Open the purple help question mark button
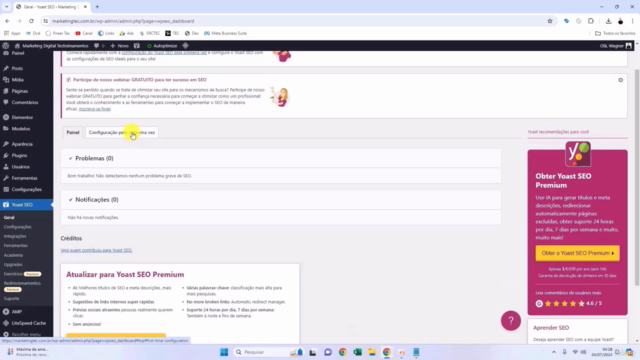Viewport: 640px width, 360px height. tap(511, 321)
